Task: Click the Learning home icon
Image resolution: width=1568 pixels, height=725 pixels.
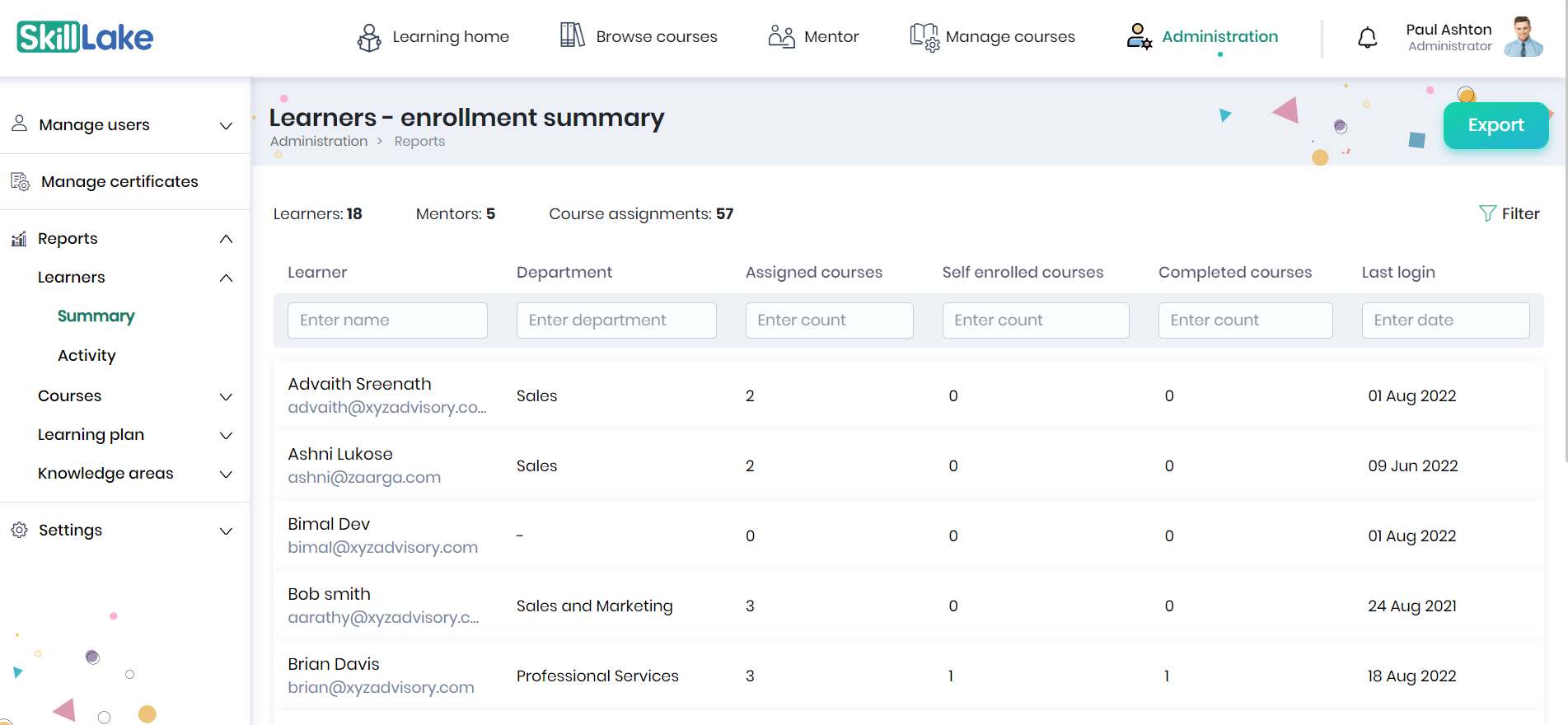Action: [369, 37]
